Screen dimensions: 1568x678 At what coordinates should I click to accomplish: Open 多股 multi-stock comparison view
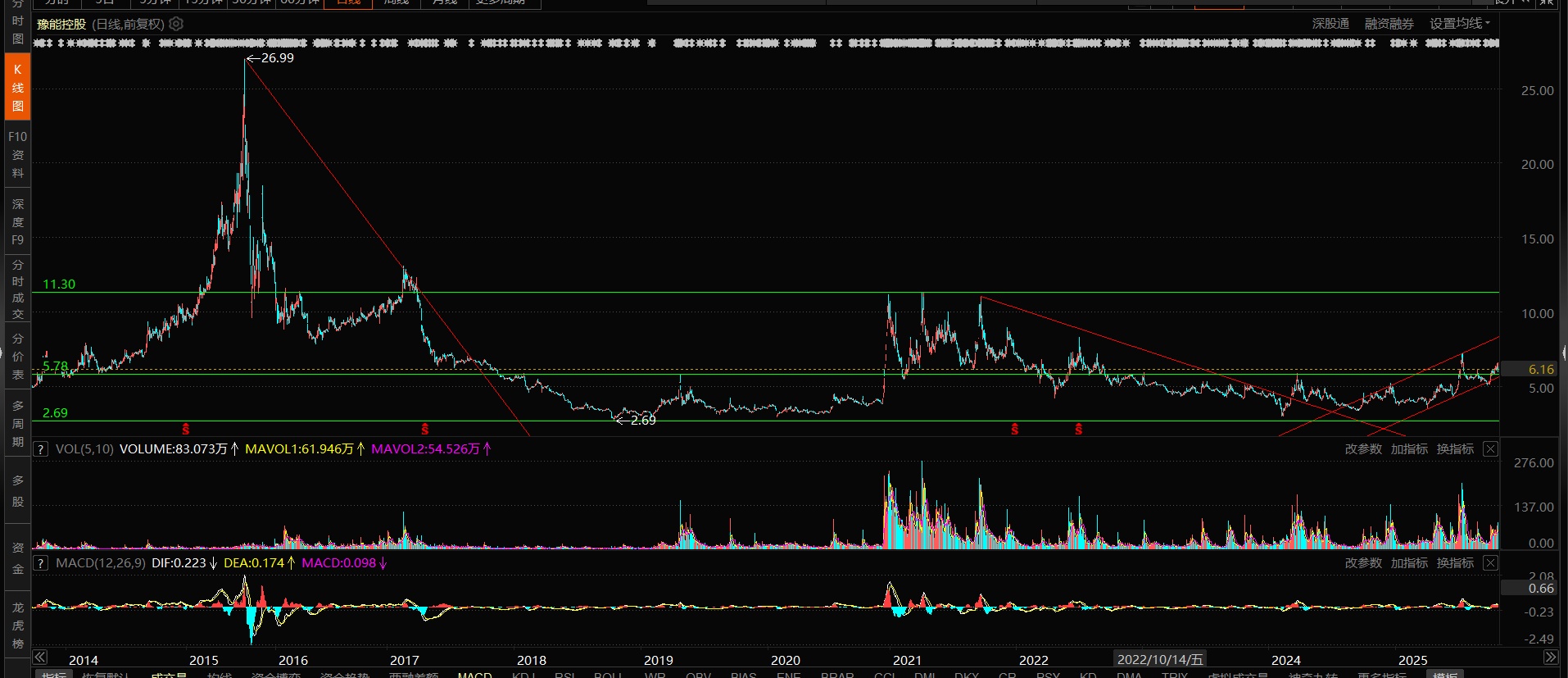coord(17,491)
